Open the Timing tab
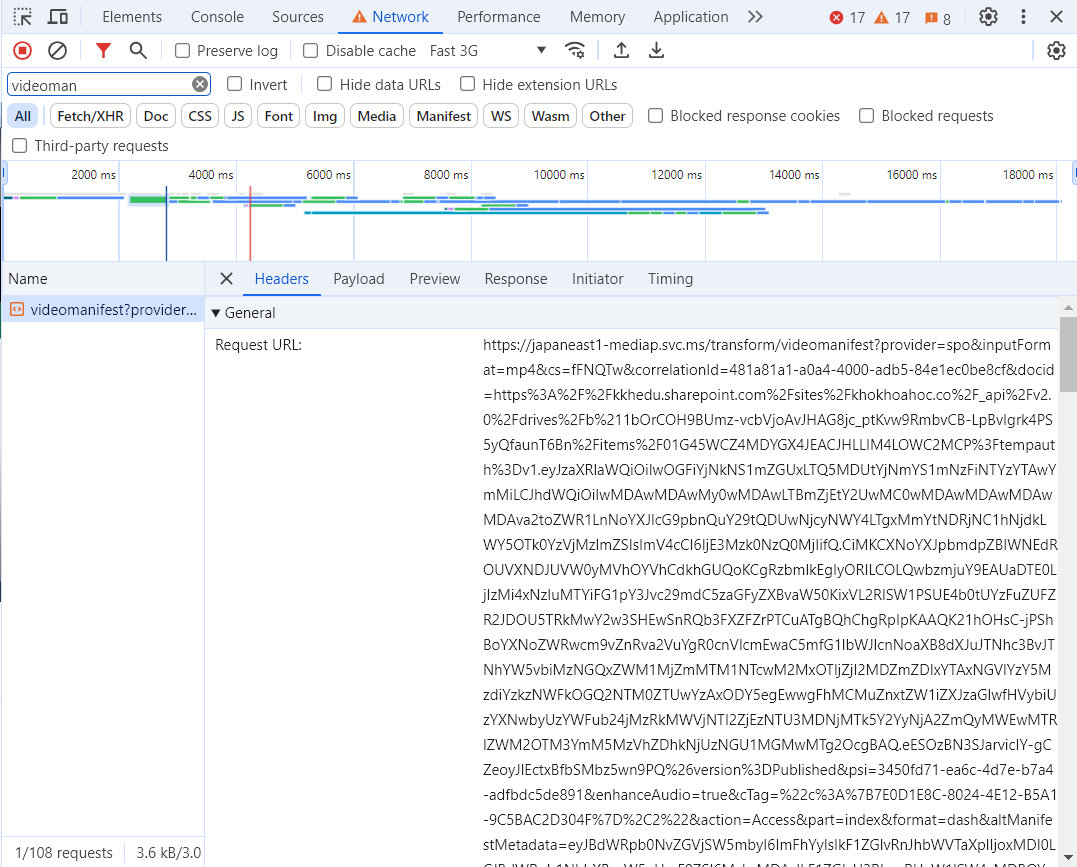This screenshot has width=1077, height=867. (670, 278)
